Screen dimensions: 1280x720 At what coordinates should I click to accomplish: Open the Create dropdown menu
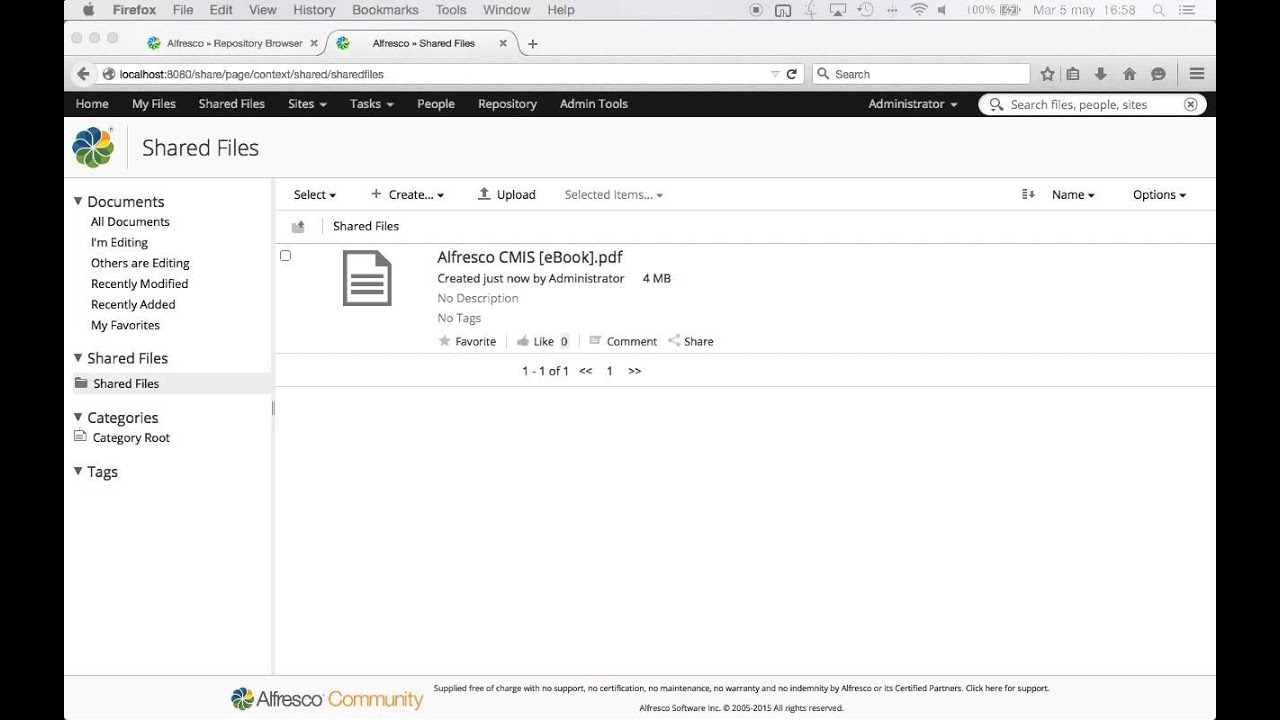point(408,195)
